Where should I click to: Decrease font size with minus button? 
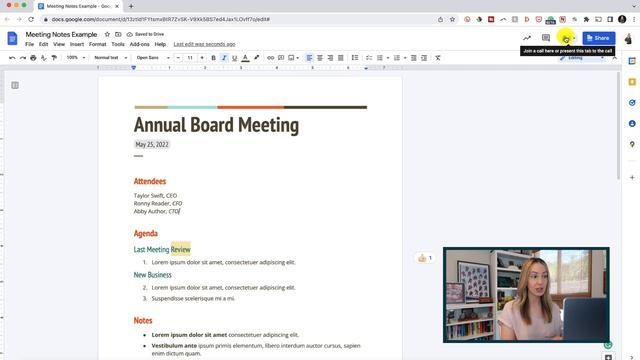[178, 58]
